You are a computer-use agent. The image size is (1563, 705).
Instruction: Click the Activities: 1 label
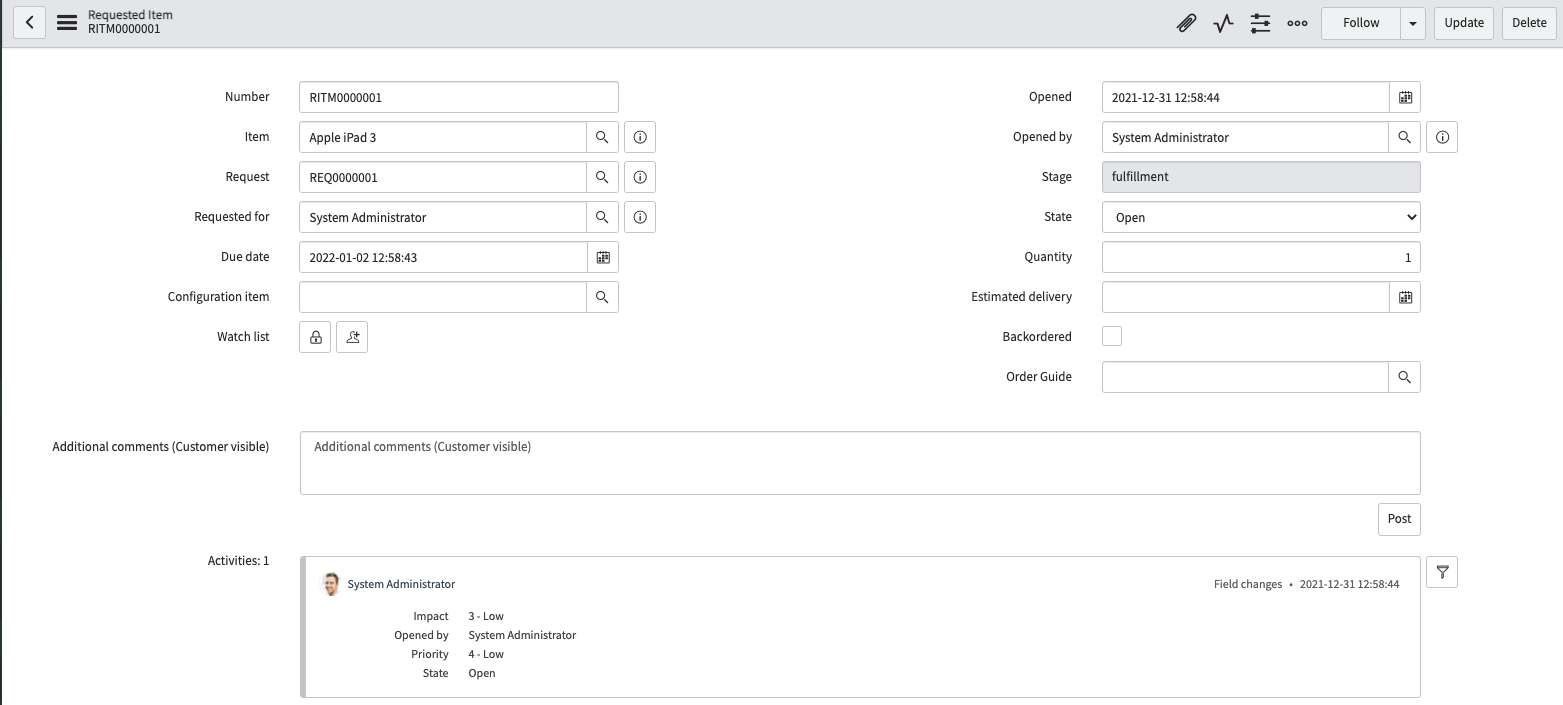pos(238,561)
